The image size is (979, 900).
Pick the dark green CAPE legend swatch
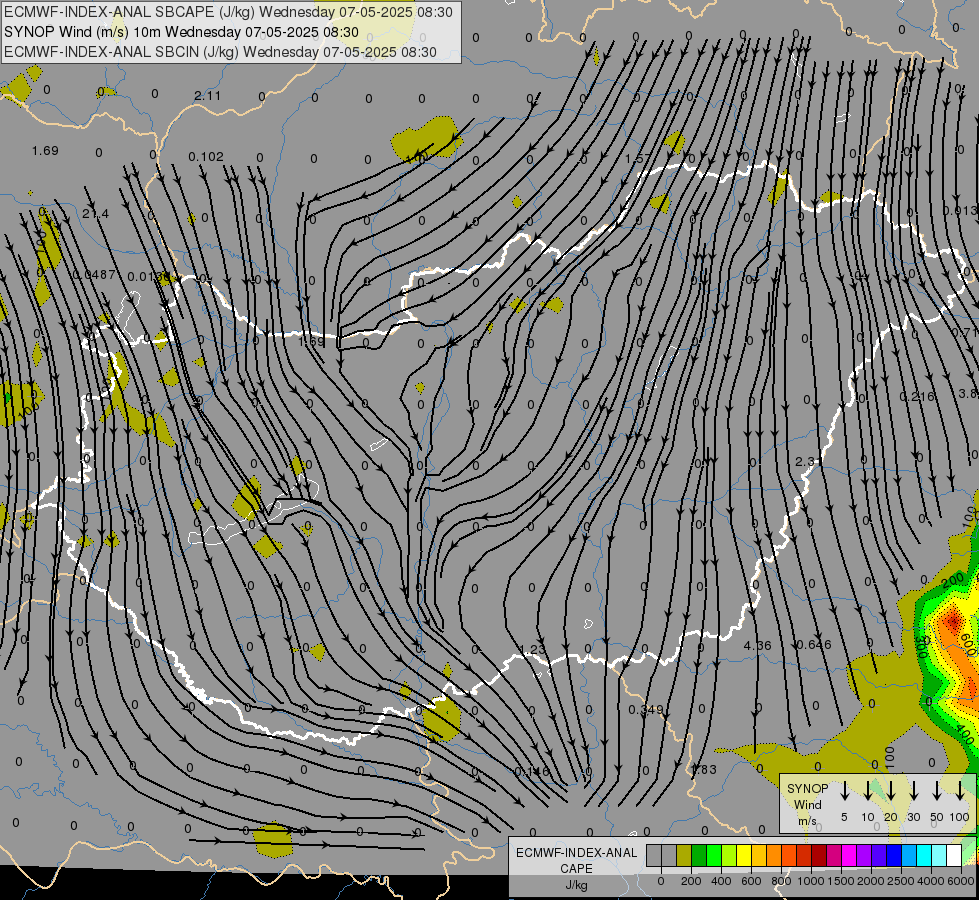[x=699, y=855]
